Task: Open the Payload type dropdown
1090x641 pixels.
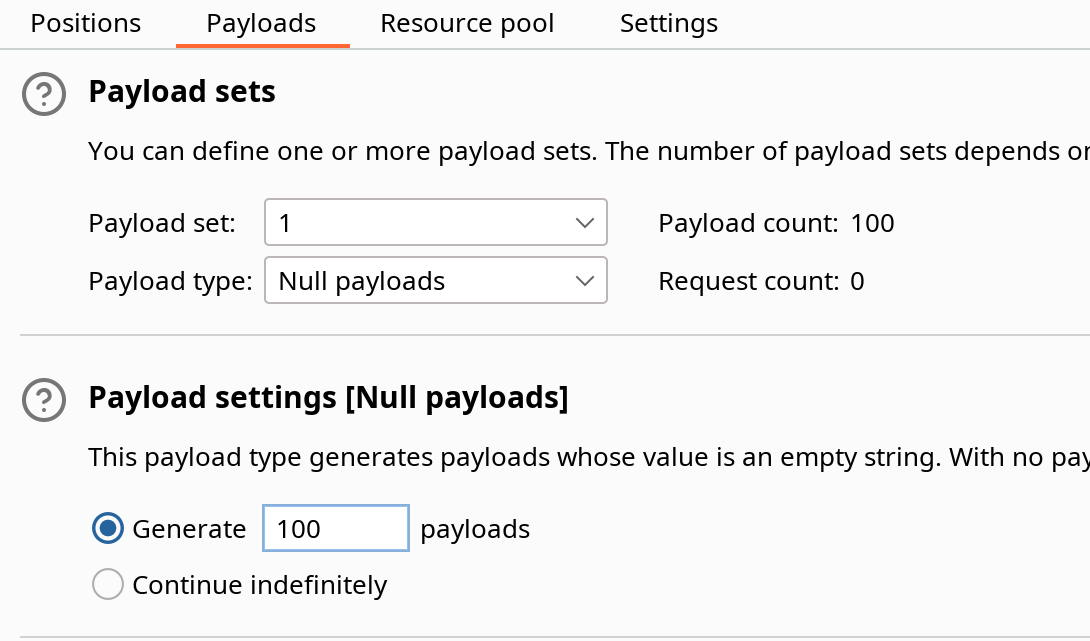Action: (436, 280)
